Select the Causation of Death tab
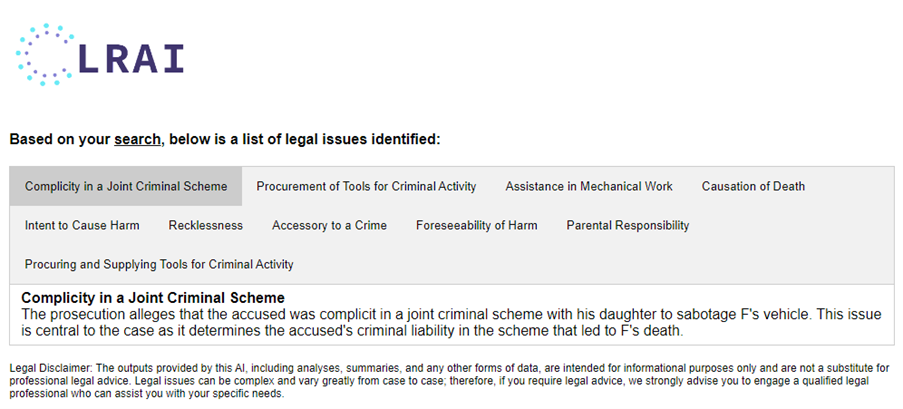 [x=753, y=186]
